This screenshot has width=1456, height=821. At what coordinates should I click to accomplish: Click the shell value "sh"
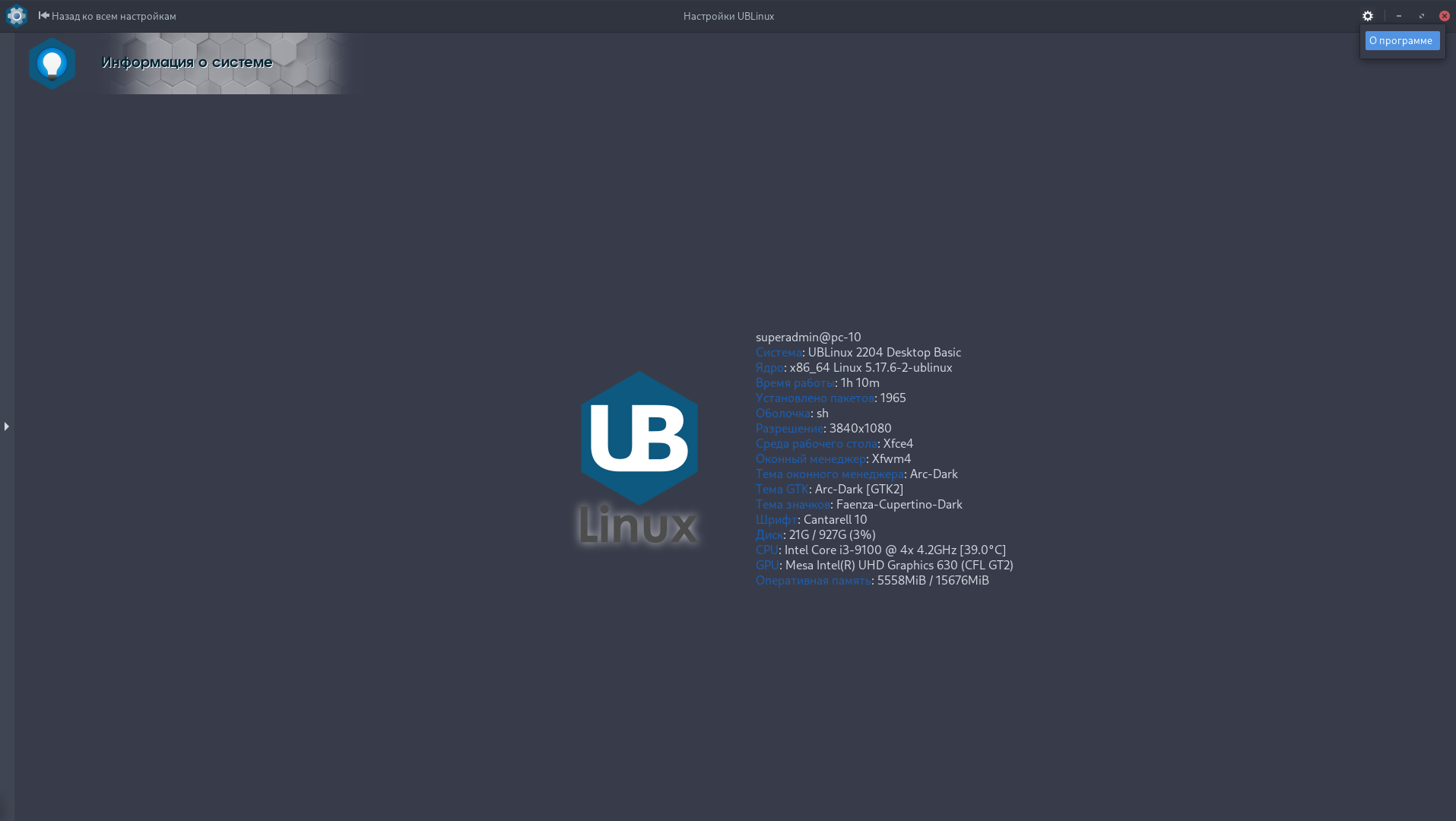pos(823,414)
